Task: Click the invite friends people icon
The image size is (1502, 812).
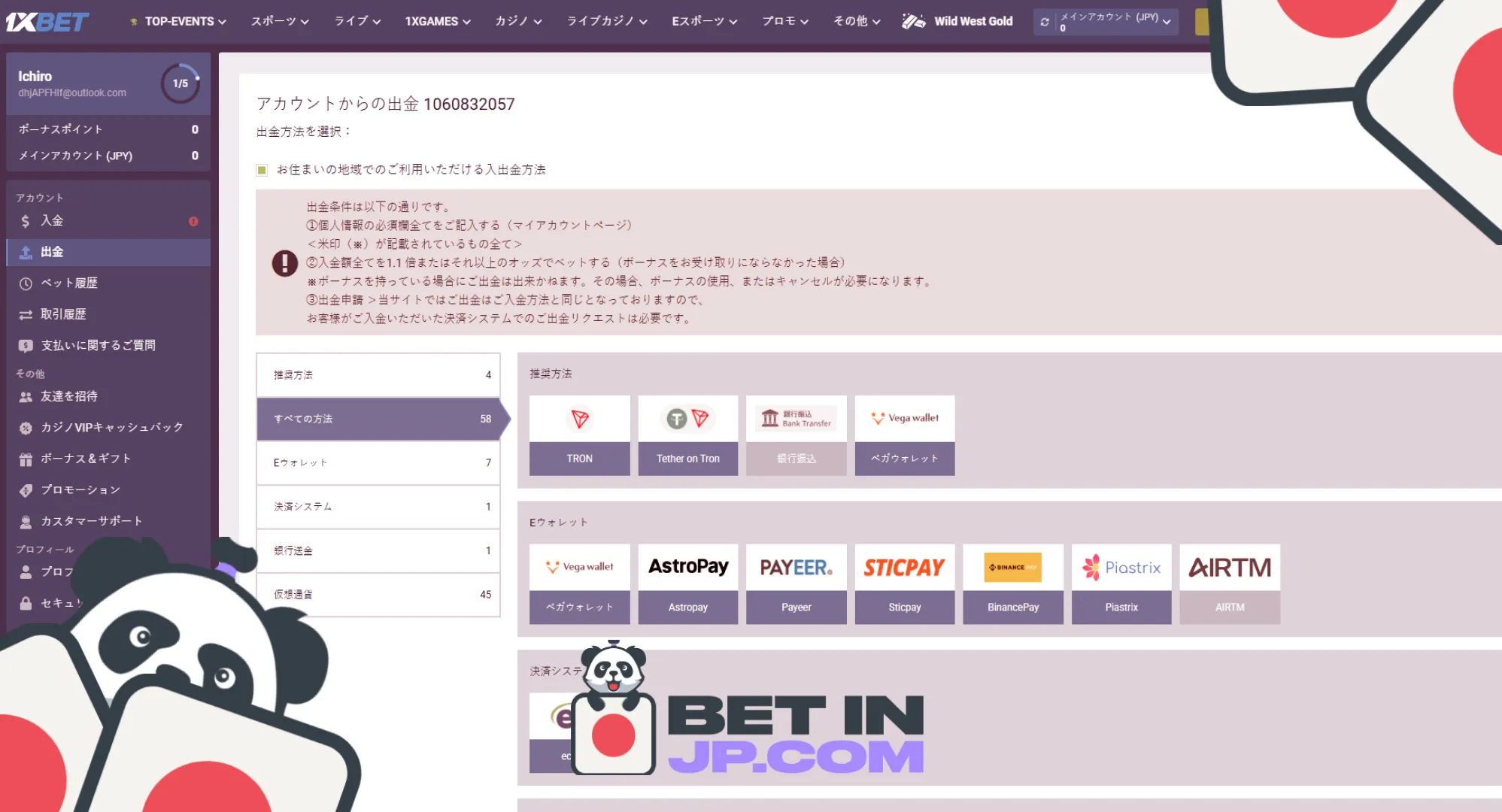Action: coord(26,396)
